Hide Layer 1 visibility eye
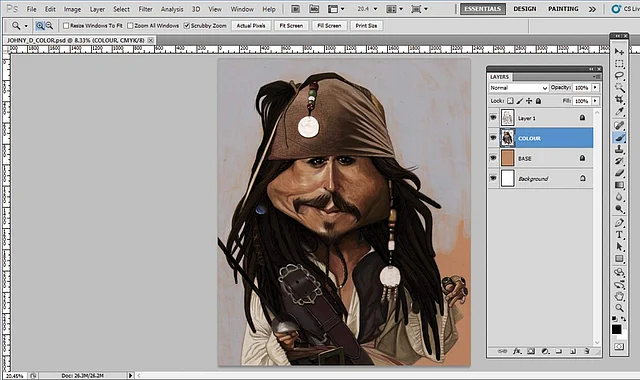The image size is (640, 380). [x=493, y=118]
